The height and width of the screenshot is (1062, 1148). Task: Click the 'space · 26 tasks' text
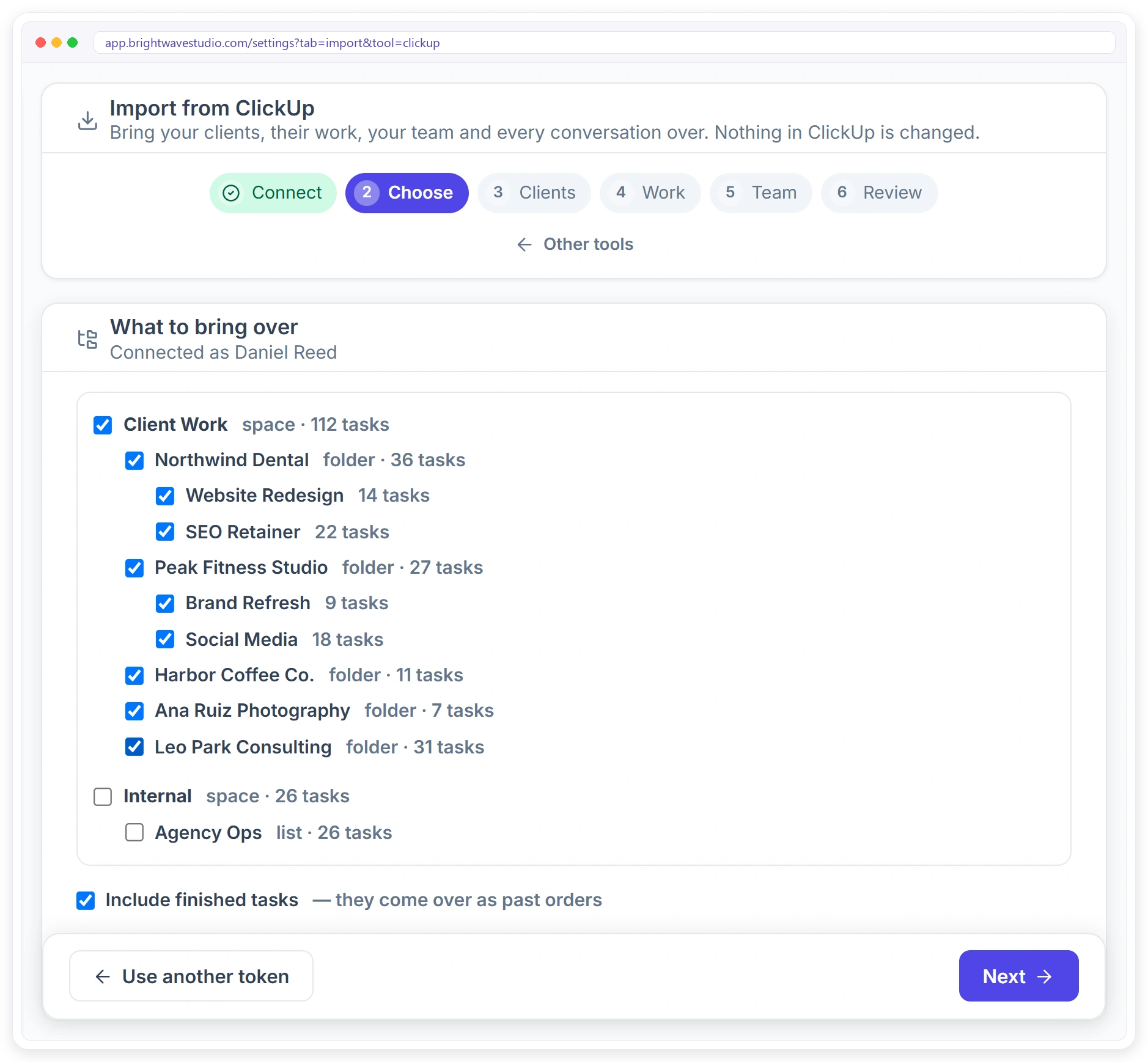click(278, 796)
